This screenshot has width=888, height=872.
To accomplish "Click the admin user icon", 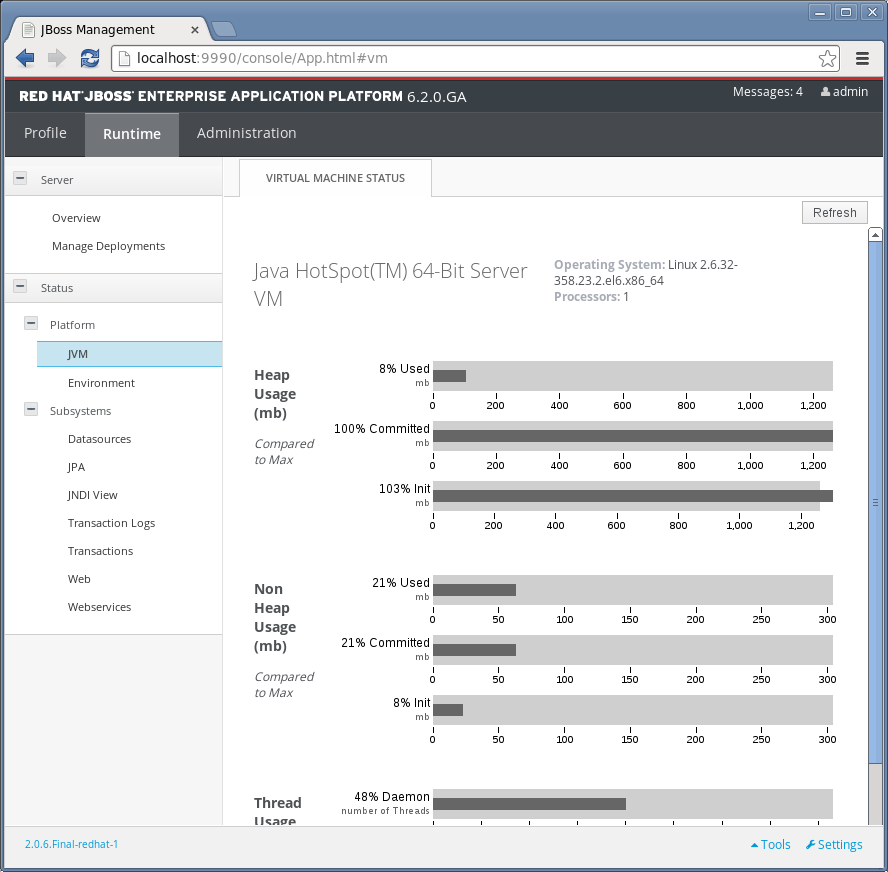I will (825, 92).
